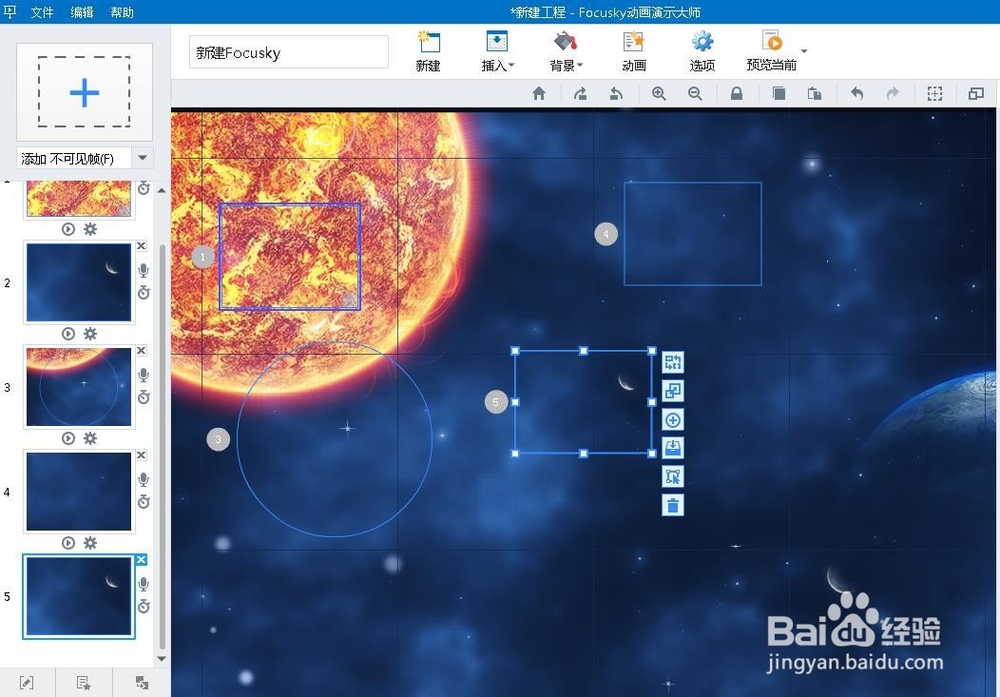Click the home view icon in canvas toolbar
Screen dimensions: 1000x697
[x=539, y=94]
